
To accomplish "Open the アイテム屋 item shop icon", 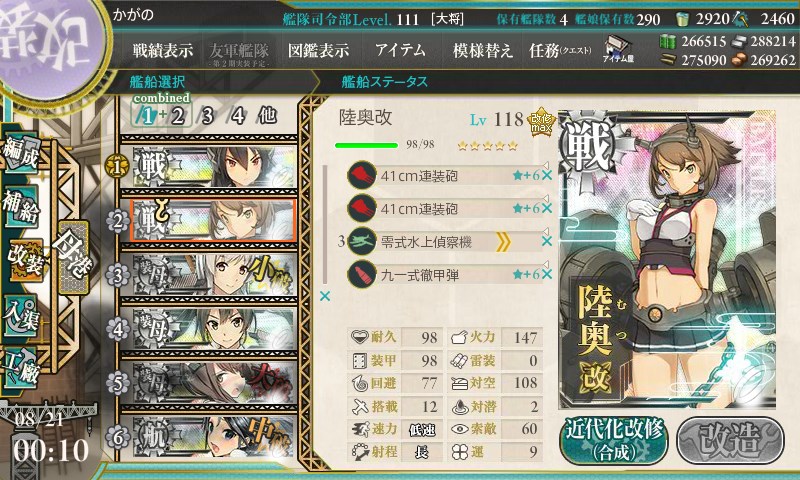I will [x=618, y=49].
